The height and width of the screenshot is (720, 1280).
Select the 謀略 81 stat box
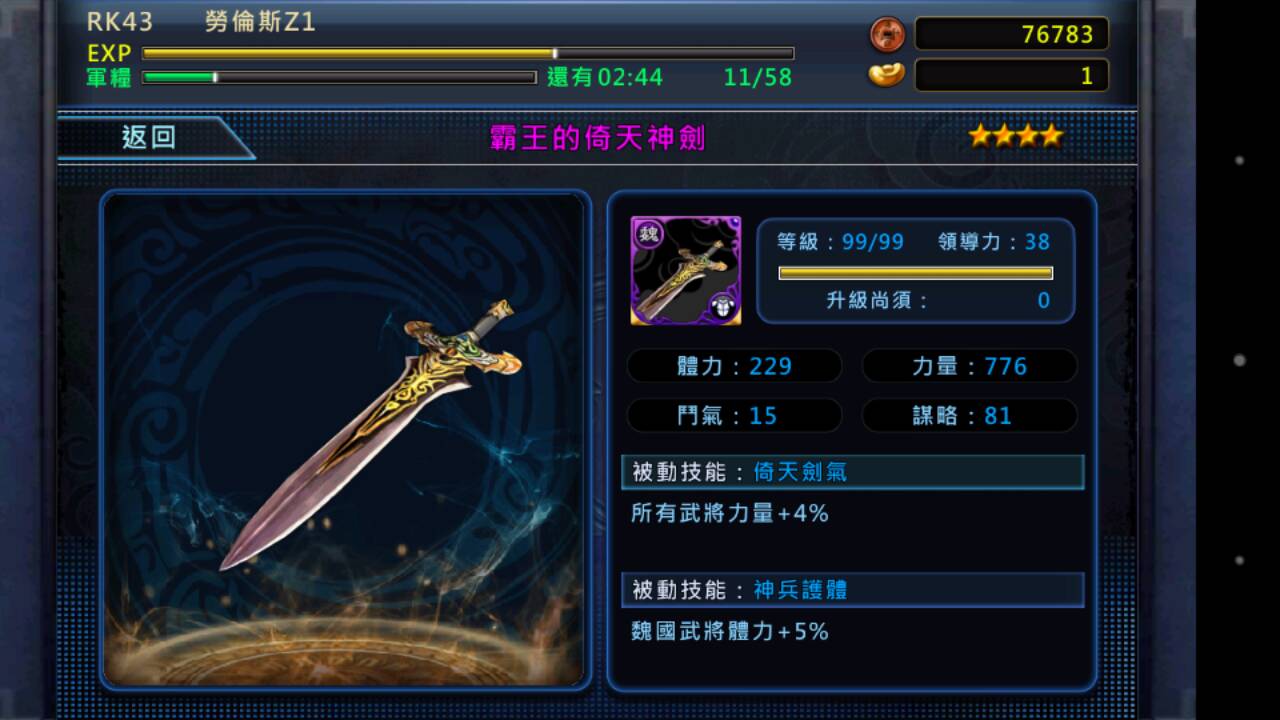coord(969,415)
